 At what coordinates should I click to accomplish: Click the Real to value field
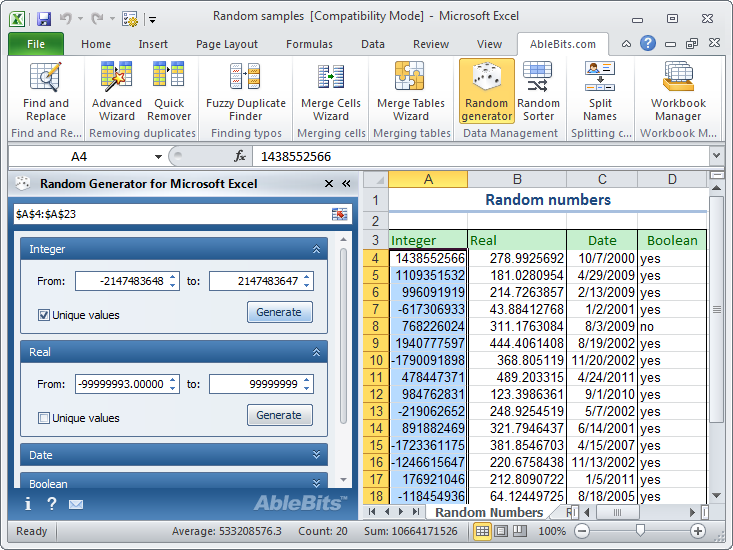[x=256, y=384]
